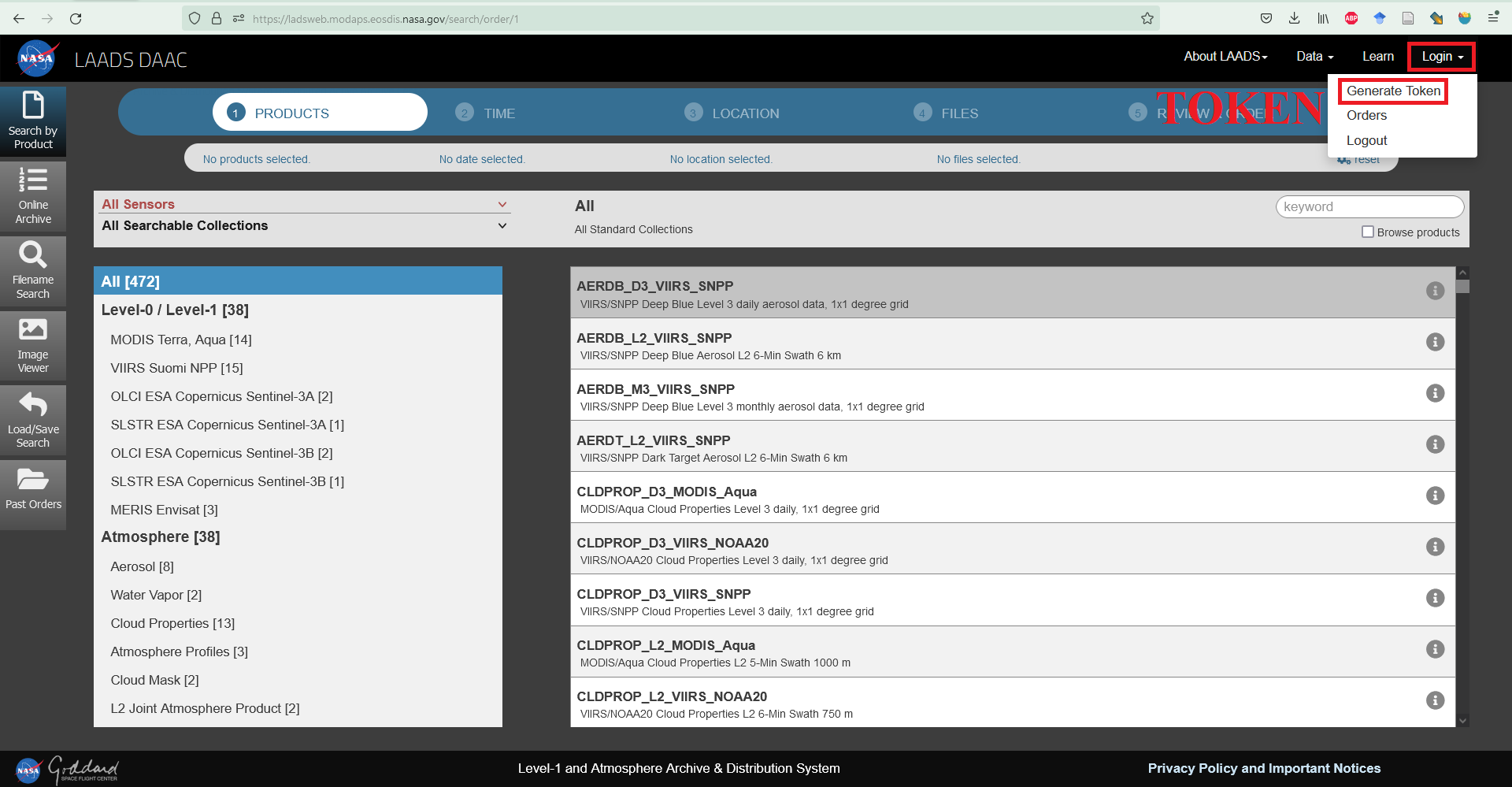Viewport: 1512px width, 787px height.
Task: Expand All Searchable Collections dropdown
Action: click(306, 225)
